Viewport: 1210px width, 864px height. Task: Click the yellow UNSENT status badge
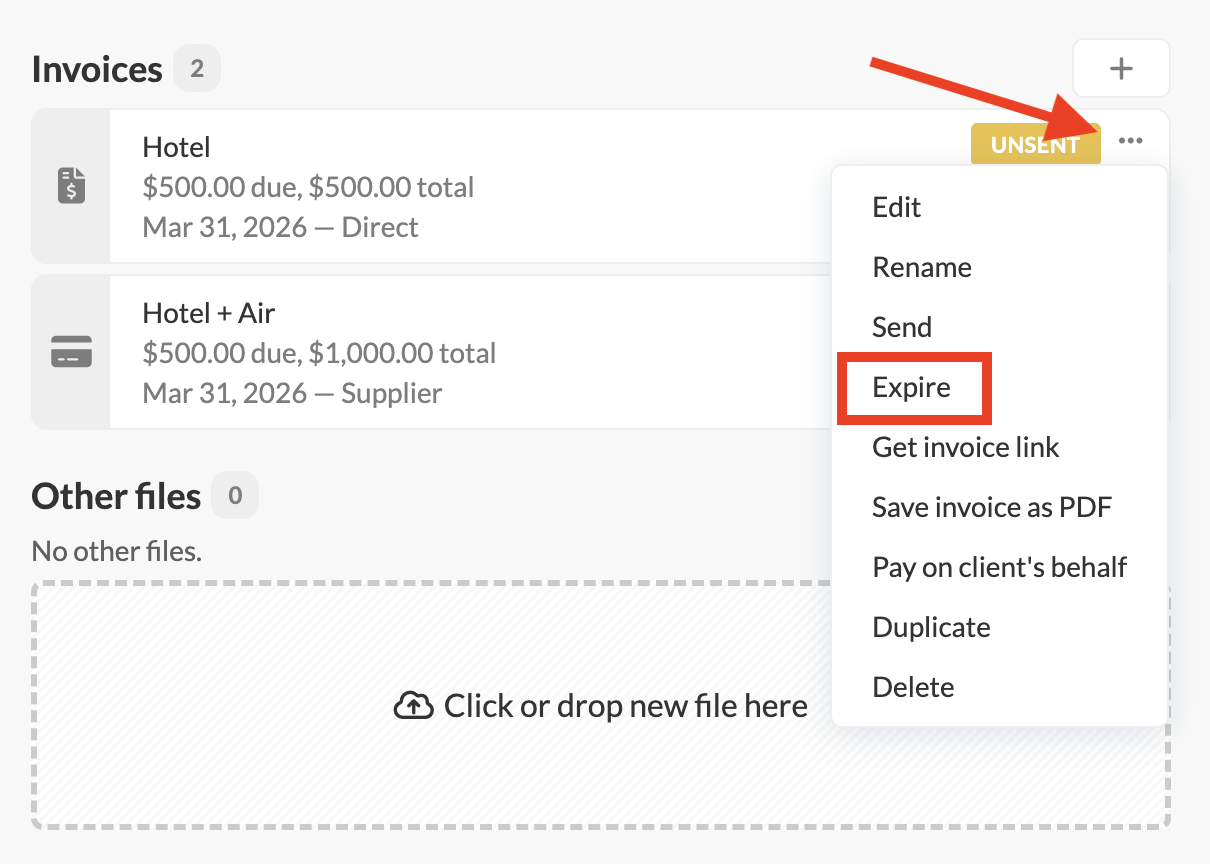(1034, 145)
